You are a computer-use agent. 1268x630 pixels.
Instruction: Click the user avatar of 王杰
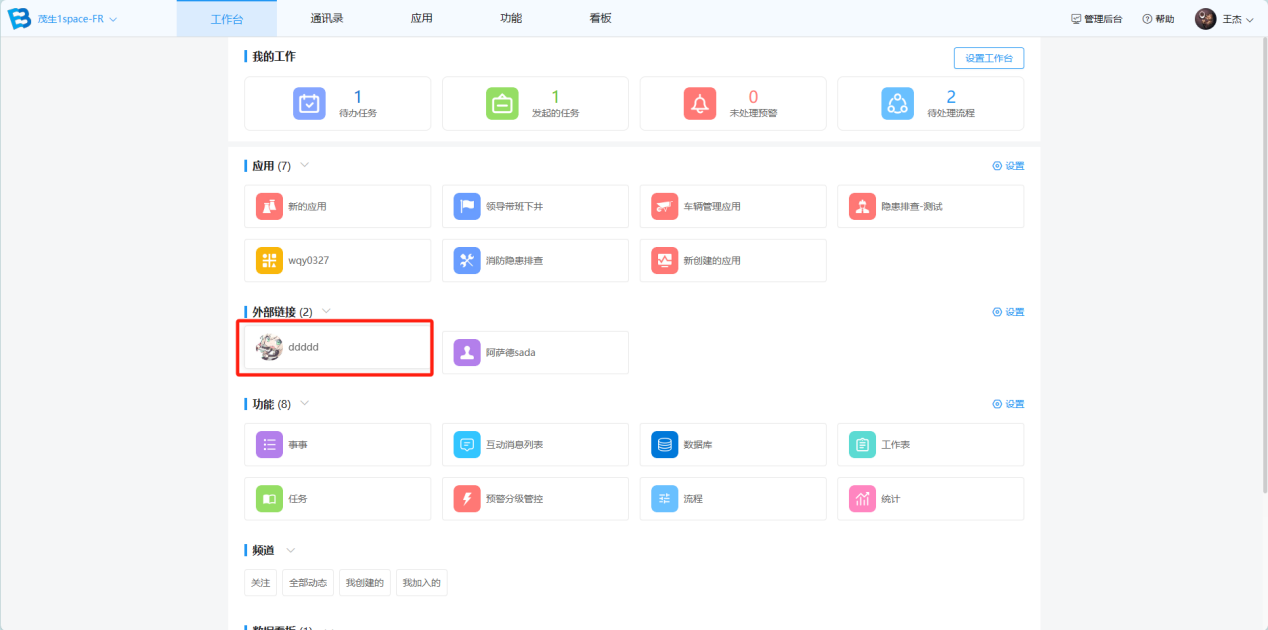pyautogui.click(x=1206, y=19)
